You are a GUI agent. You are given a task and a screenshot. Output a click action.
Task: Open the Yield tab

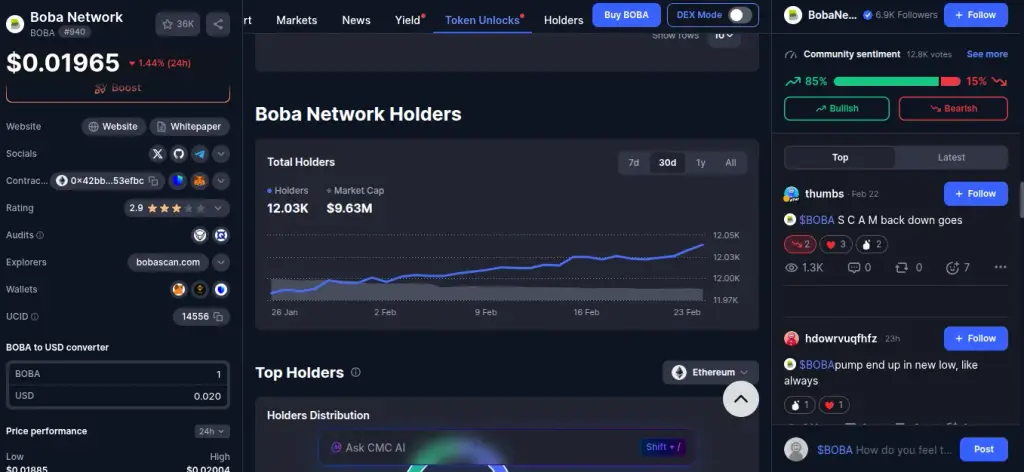tap(408, 20)
